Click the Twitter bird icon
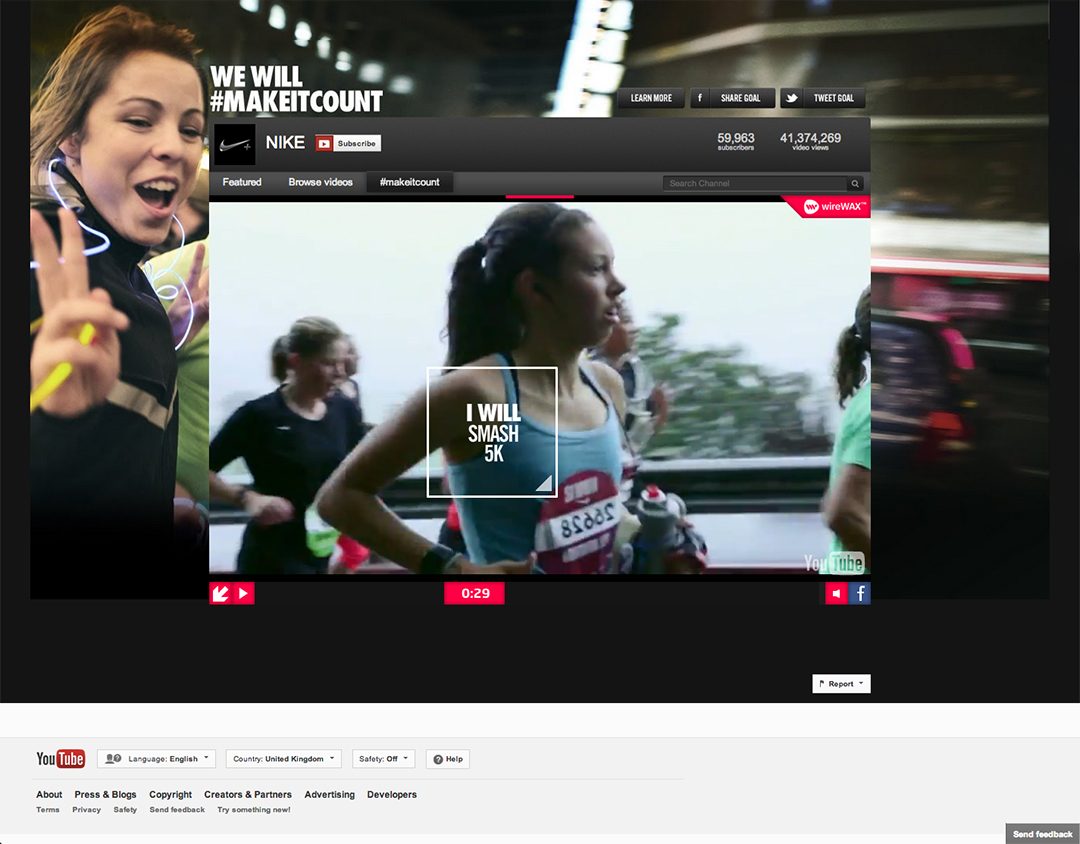 [791, 98]
